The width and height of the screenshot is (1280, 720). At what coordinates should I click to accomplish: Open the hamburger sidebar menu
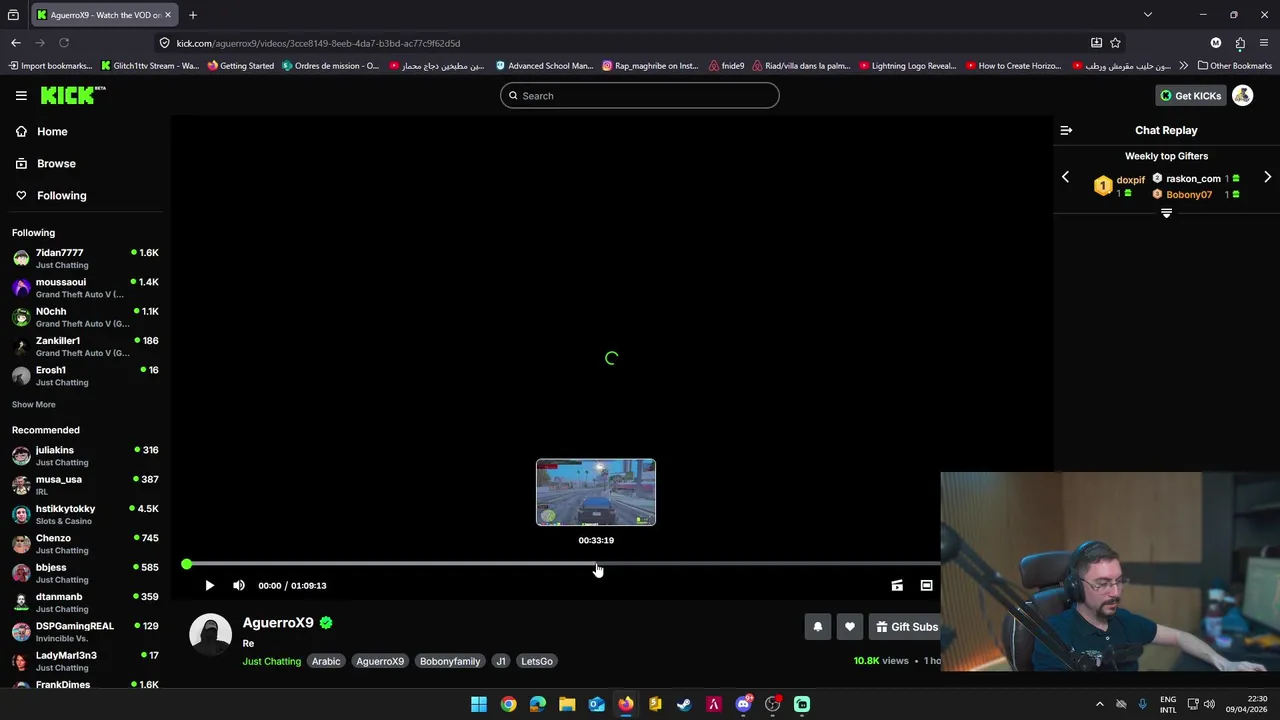click(x=21, y=96)
